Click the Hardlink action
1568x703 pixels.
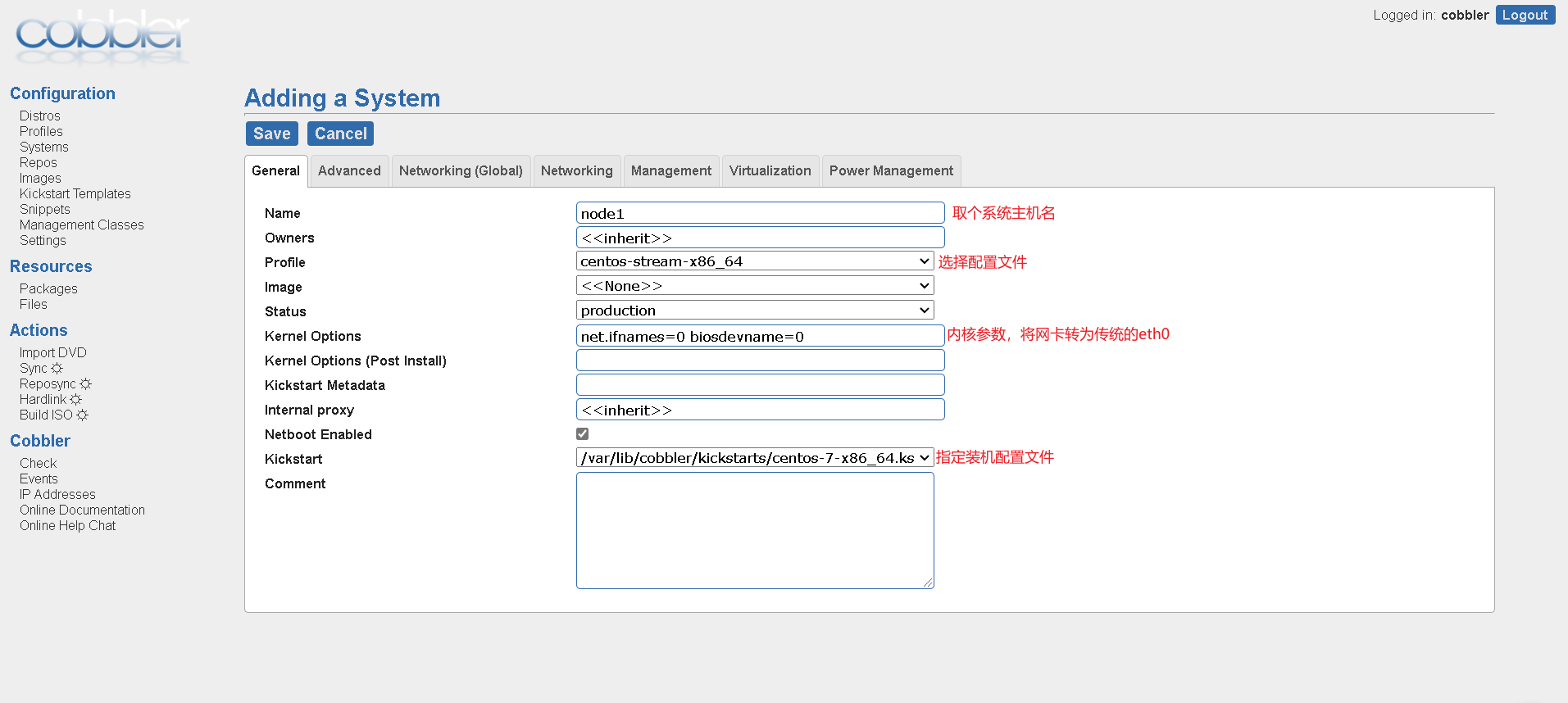pyautogui.click(x=43, y=400)
